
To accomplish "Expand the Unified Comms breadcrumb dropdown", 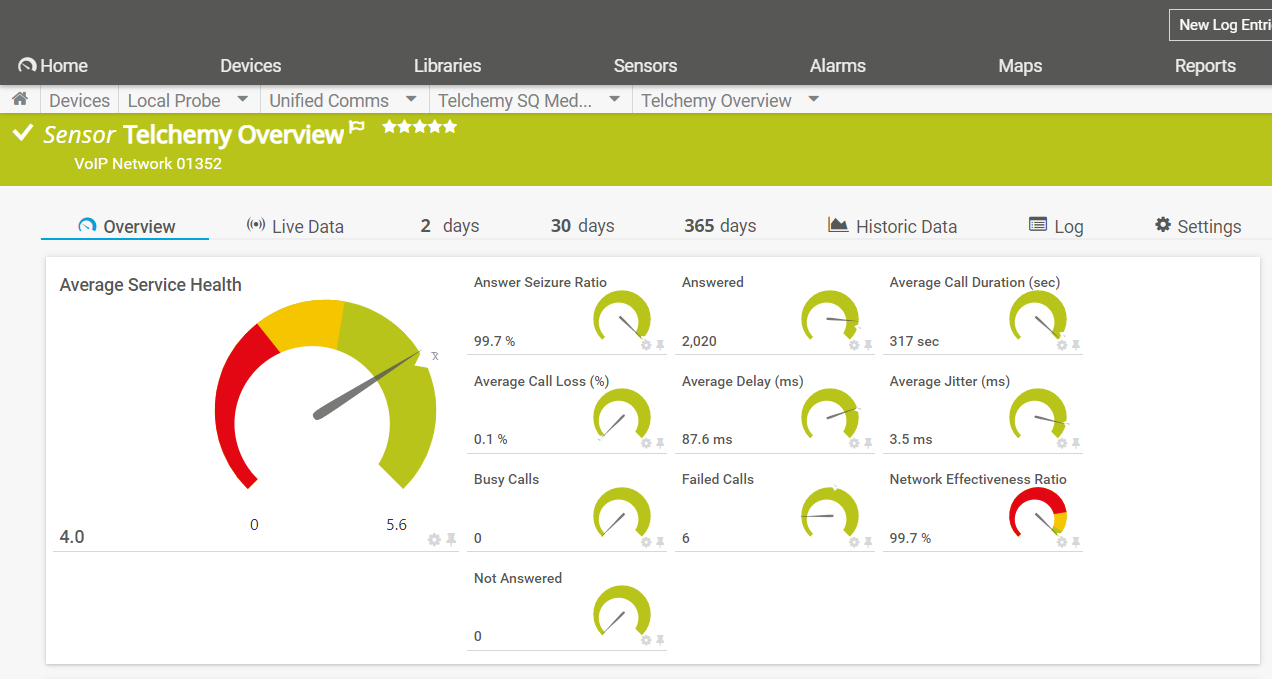I will (411, 100).
